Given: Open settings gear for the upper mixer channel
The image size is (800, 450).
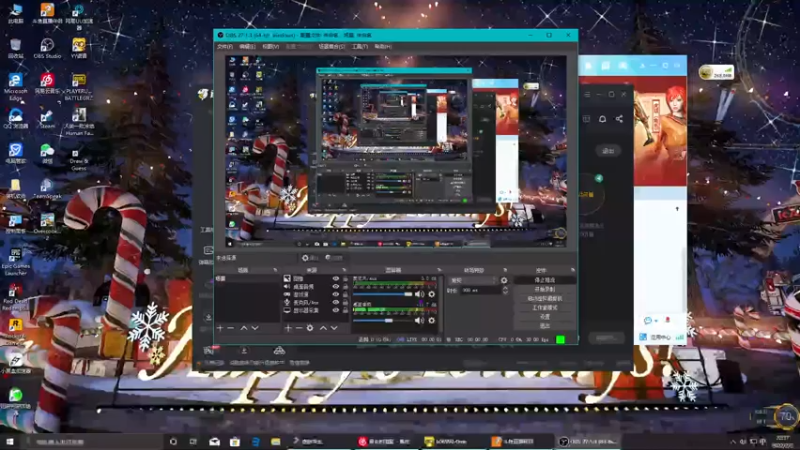Looking at the screenshot, I should (x=432, y=294).
